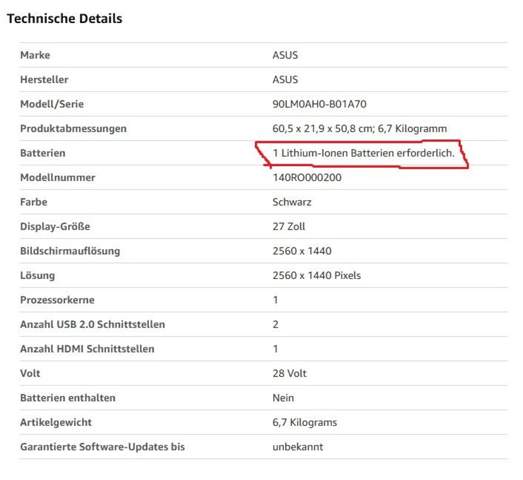Click the ASUS value next to Hersteller

[285, 79]
